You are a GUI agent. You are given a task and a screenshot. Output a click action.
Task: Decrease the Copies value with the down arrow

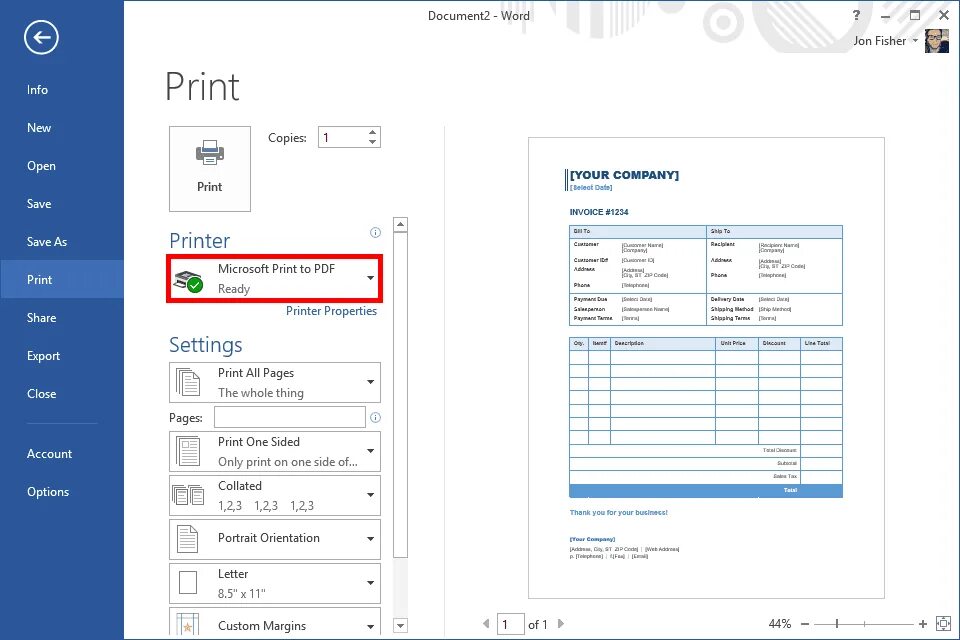click(x=372, y=142)
